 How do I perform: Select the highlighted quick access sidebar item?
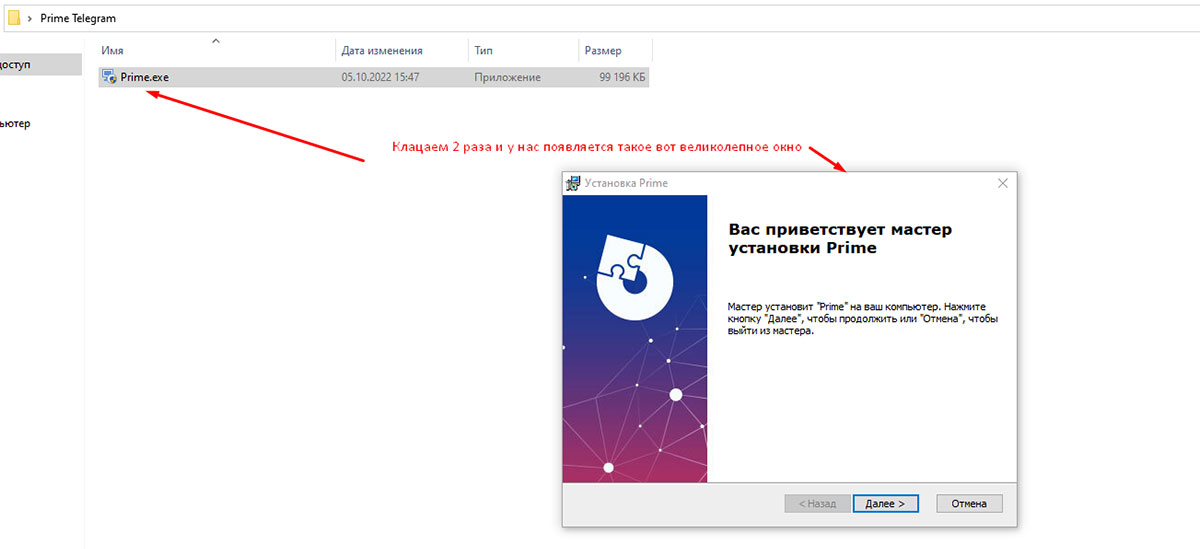click(x=30, y=64)
